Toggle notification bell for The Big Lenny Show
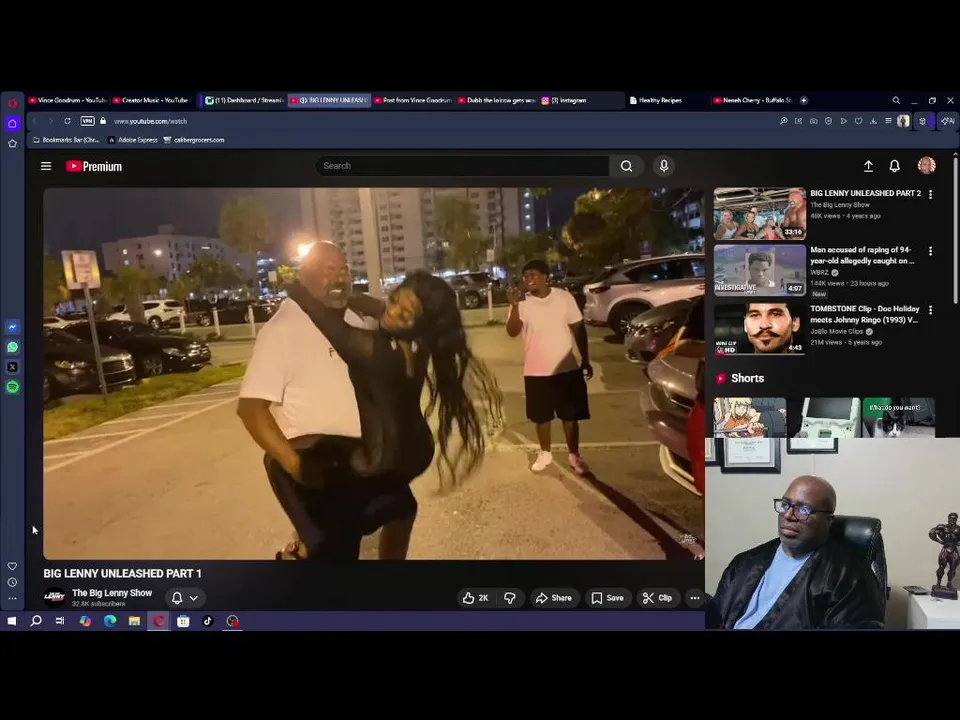Viewport: 960px width, 720px height. point(177,598)
